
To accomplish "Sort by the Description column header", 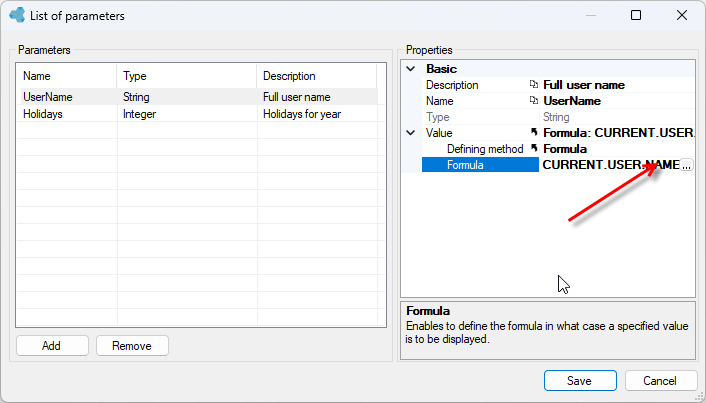I will click(x=317, y=76).
